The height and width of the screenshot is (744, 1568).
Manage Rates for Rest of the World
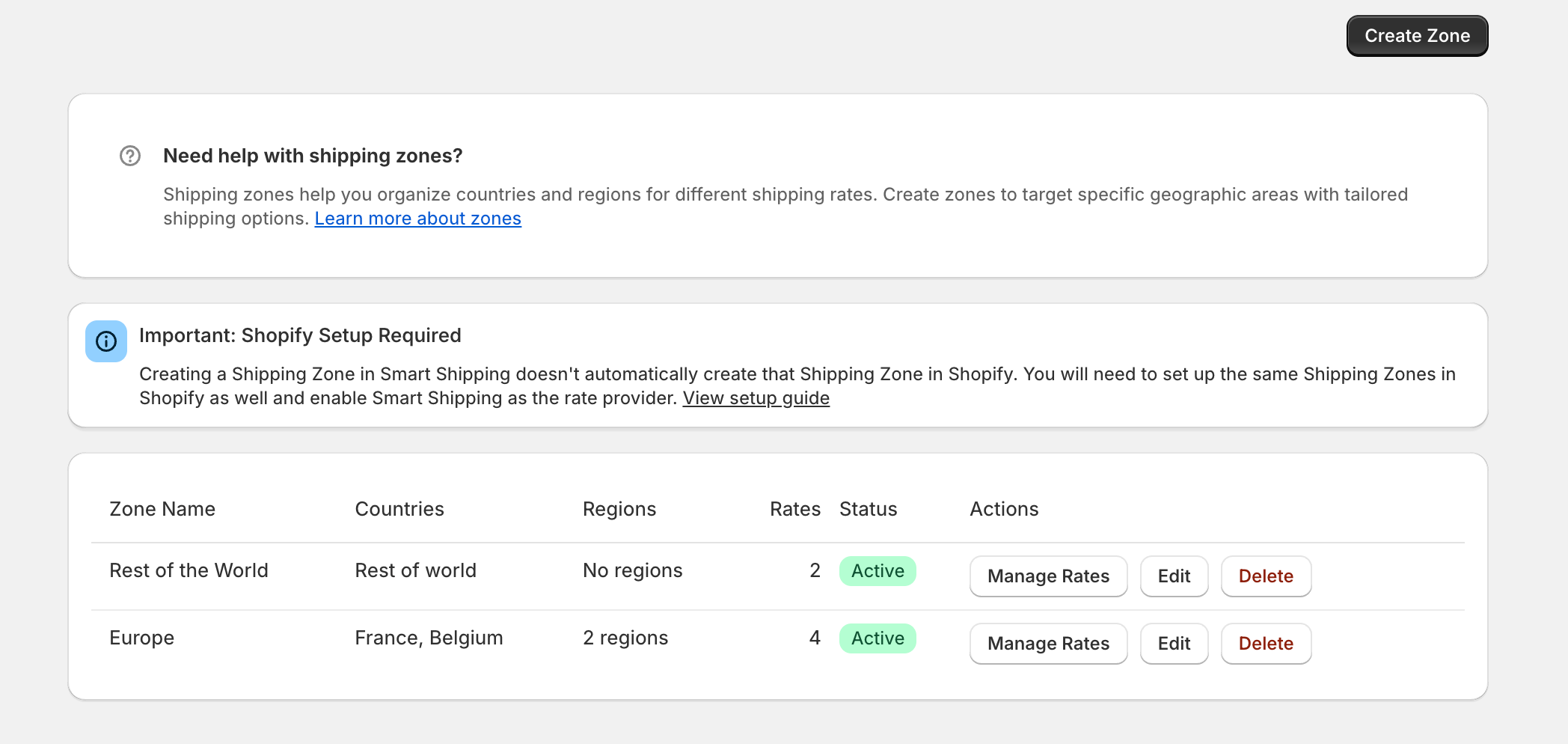coord(1048,576)
